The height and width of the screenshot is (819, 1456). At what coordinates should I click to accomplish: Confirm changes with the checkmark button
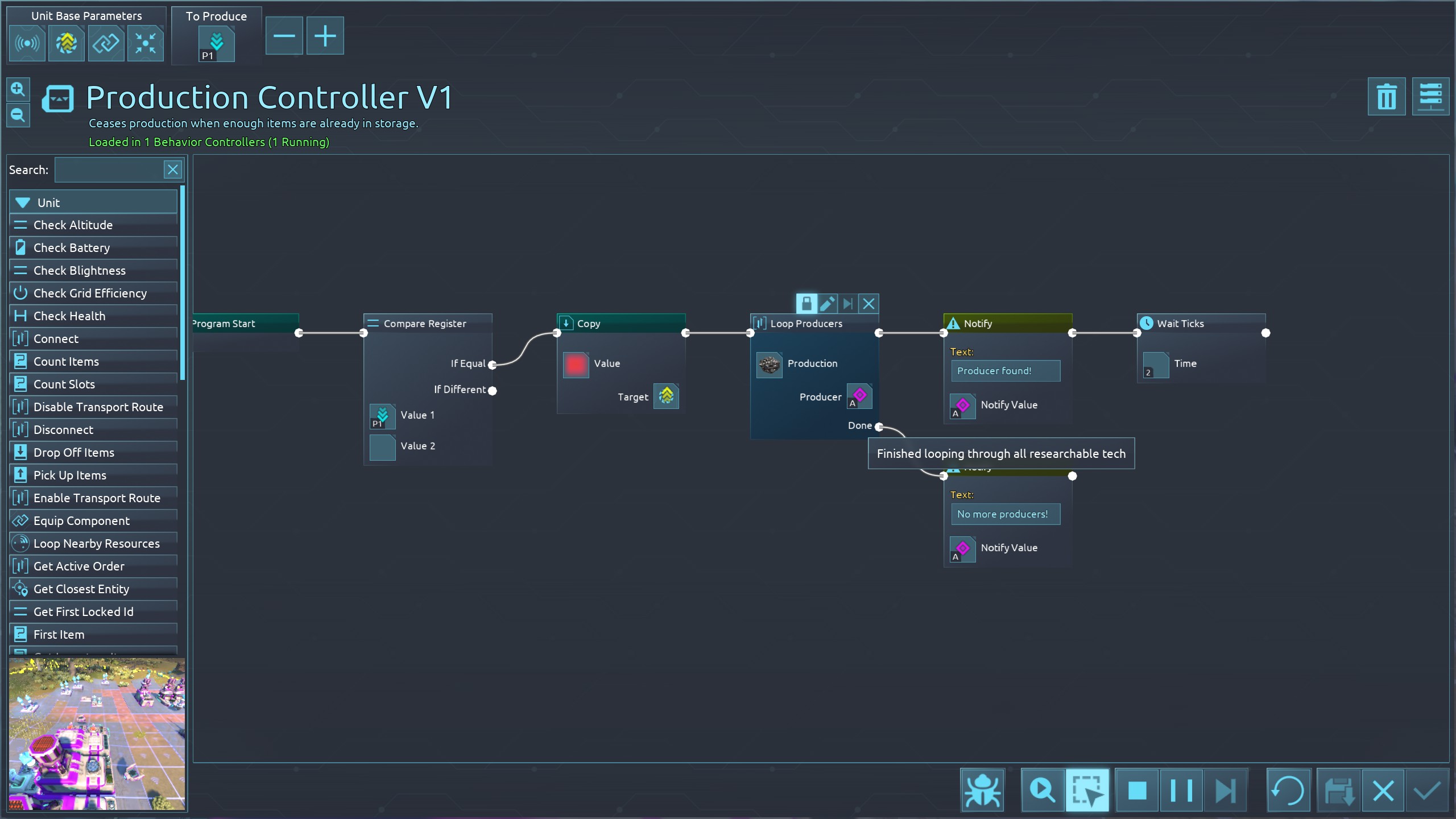[x=1427, y=790]
